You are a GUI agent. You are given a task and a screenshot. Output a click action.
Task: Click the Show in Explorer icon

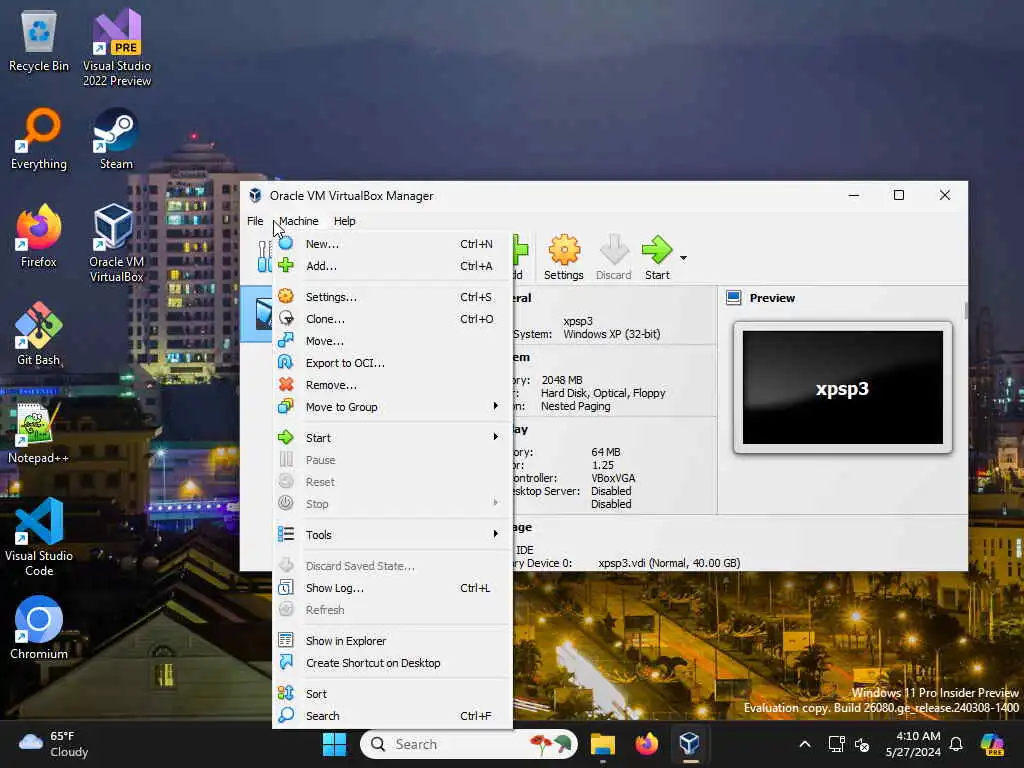click(x=285, y=640)
